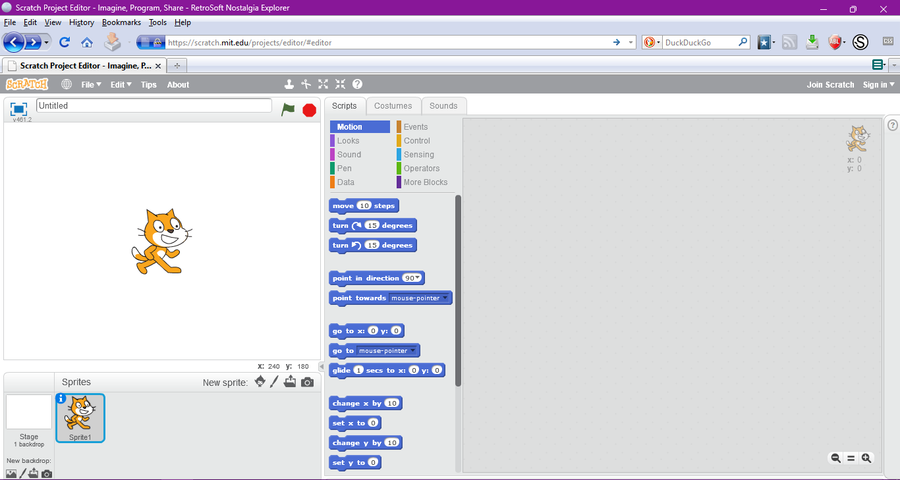Switch to the Costumes tab
This screenshot has height=480, width=900.
(x=393, y=106)
